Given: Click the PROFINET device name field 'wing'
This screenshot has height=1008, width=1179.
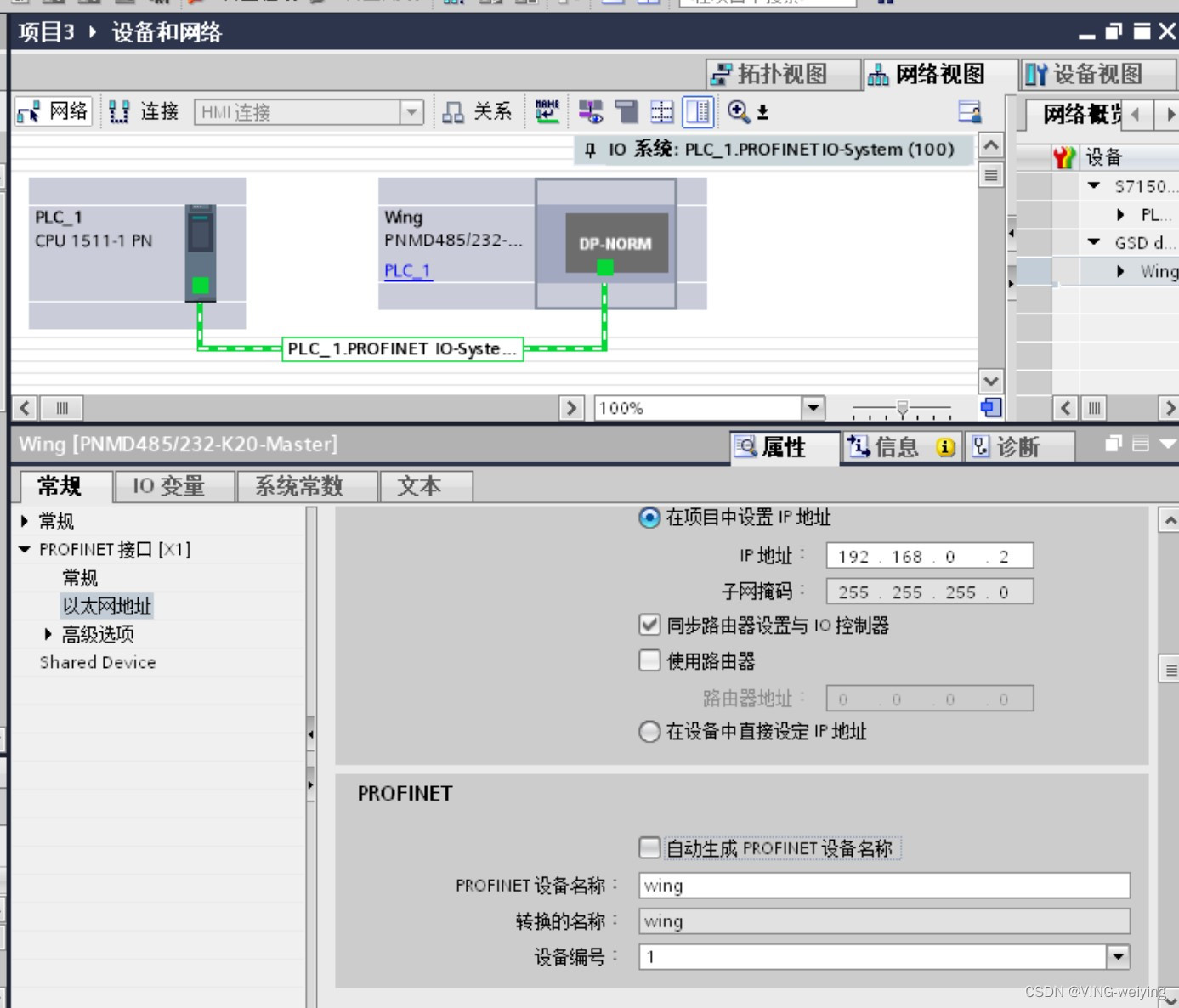Looking at the screenshot, I should click(884, 886).
